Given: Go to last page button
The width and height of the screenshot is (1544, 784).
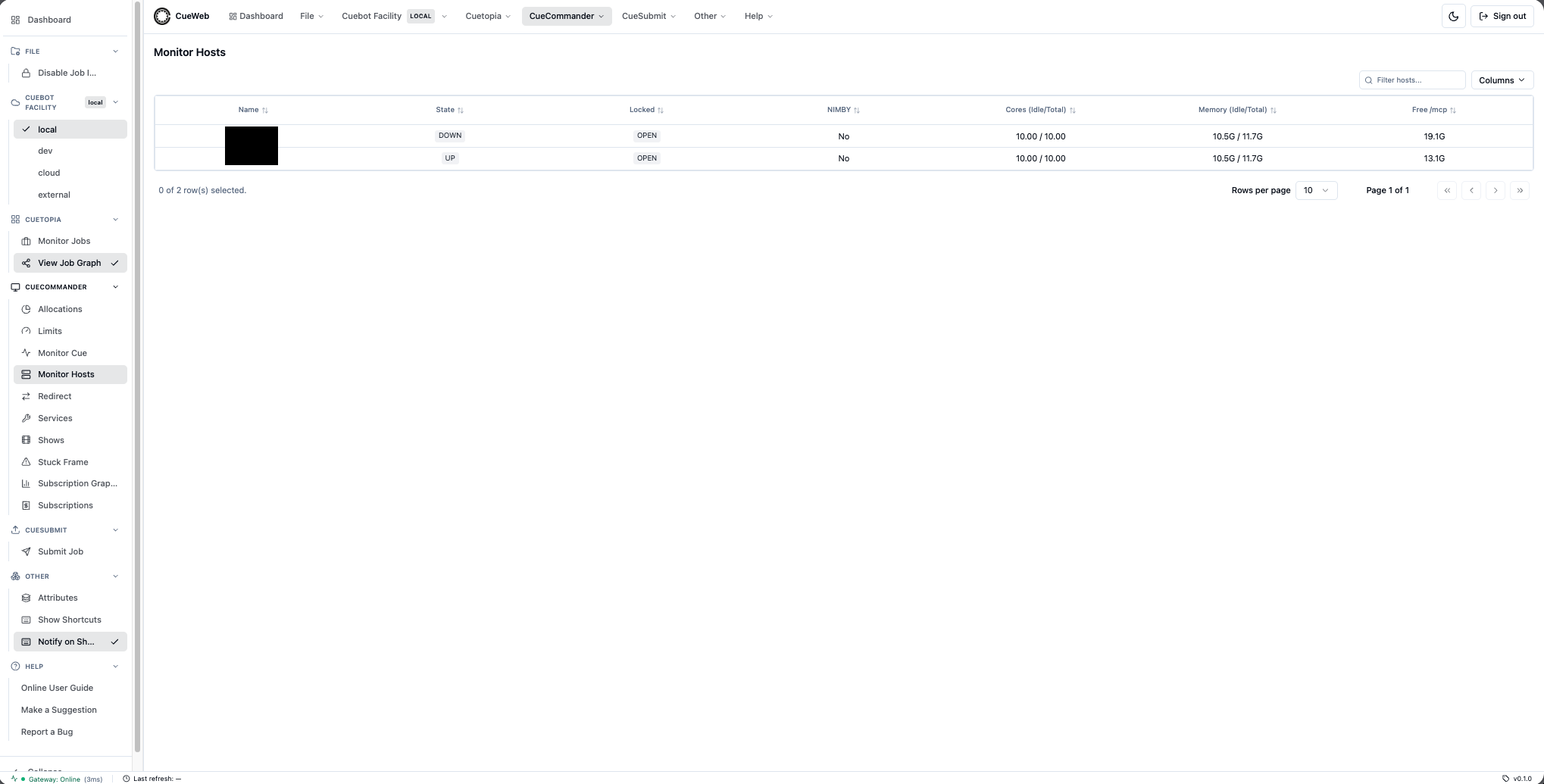Looking at the screenshot, I should click(x=1520, y=190).
